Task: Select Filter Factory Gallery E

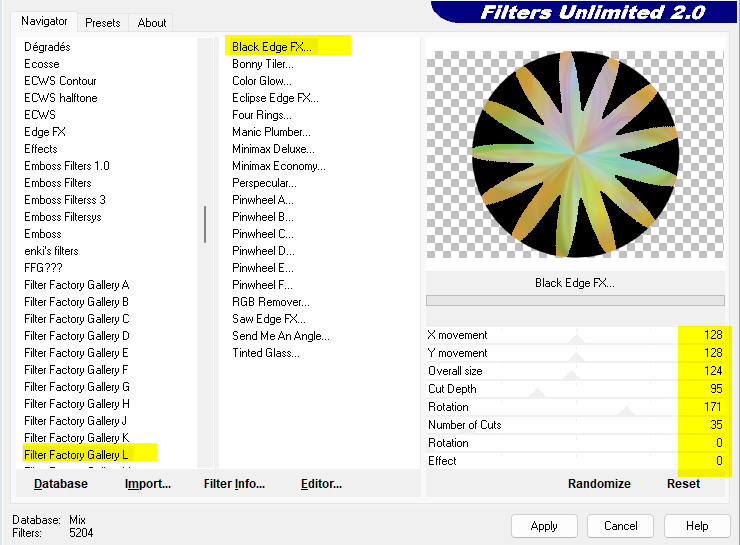Action: [x=76, y=352]
